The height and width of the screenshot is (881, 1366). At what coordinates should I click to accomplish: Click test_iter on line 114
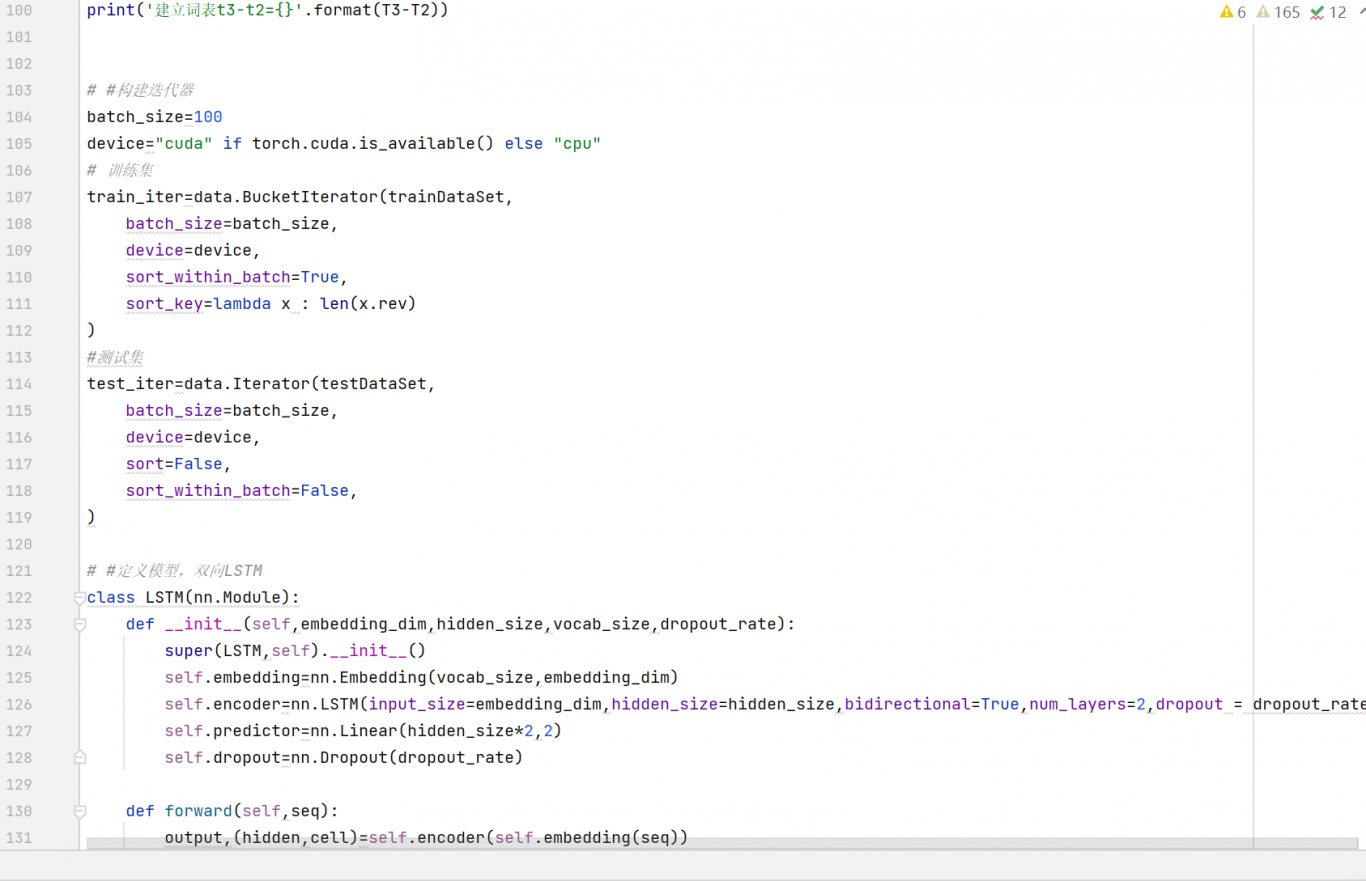tap(130, 384)
